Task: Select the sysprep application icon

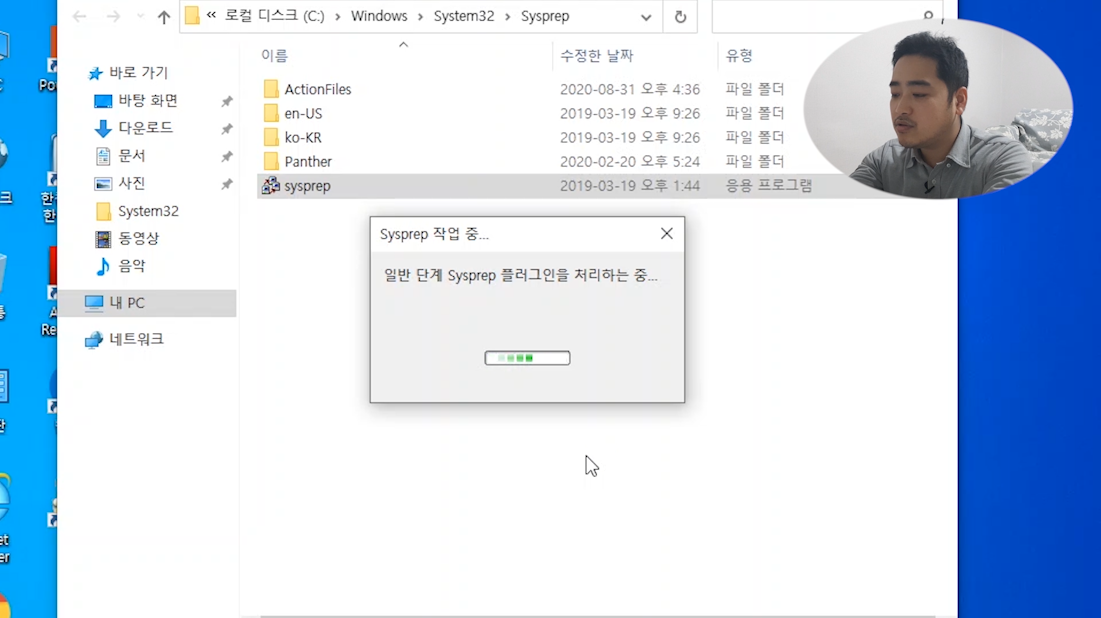Action: 270,185
